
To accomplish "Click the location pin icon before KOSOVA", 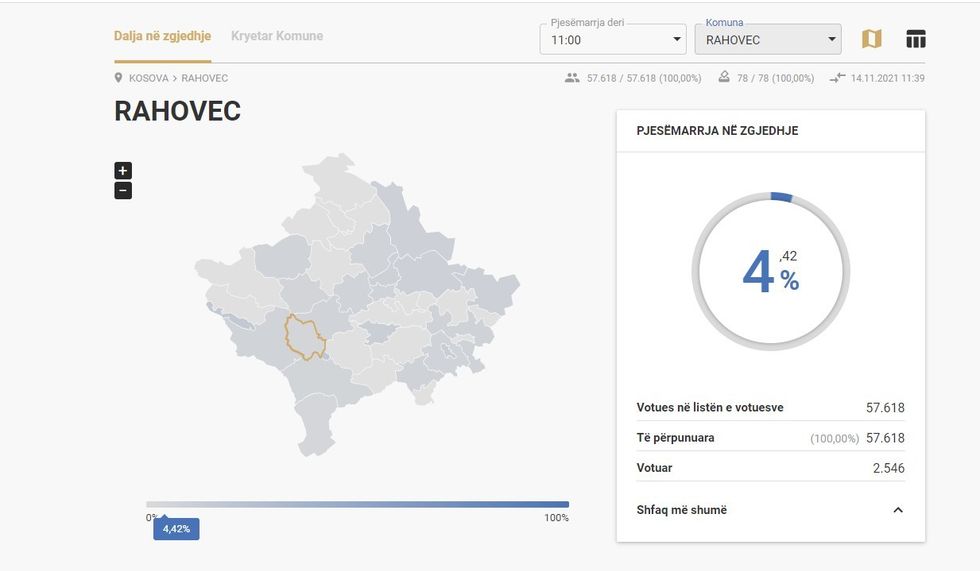I will point(119,78).
